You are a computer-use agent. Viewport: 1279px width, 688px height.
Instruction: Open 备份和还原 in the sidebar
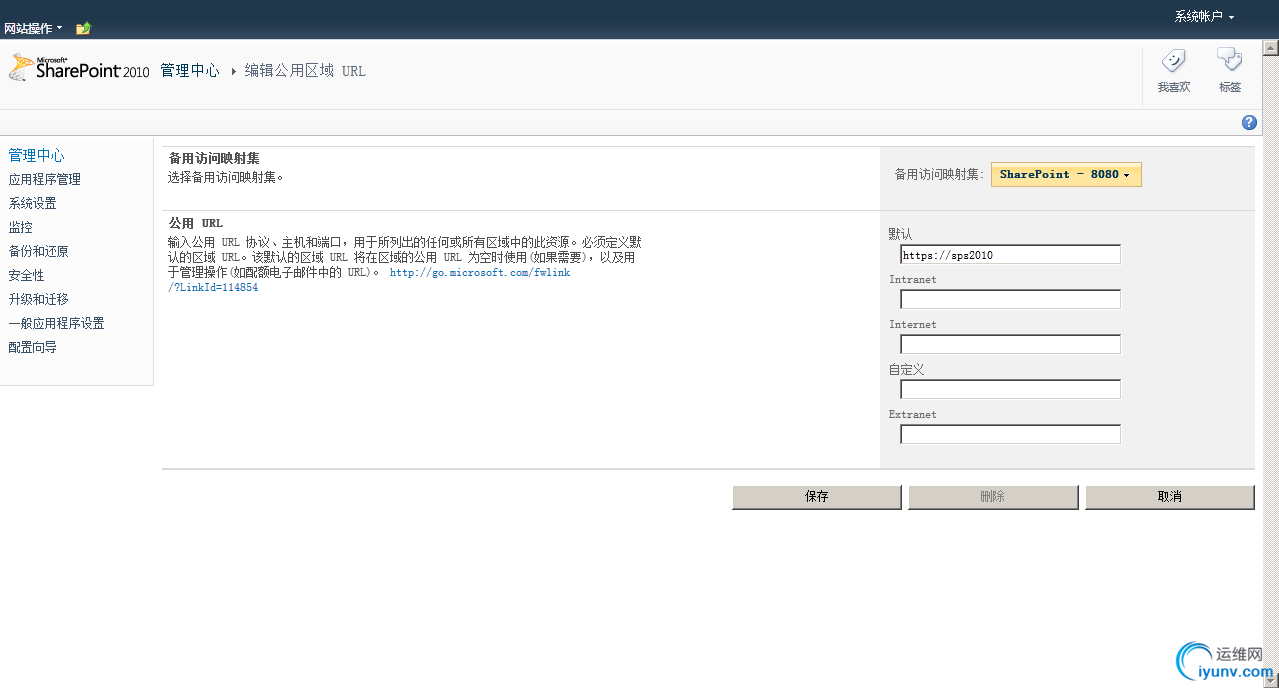pyautogui.click(x=38, y=251)
